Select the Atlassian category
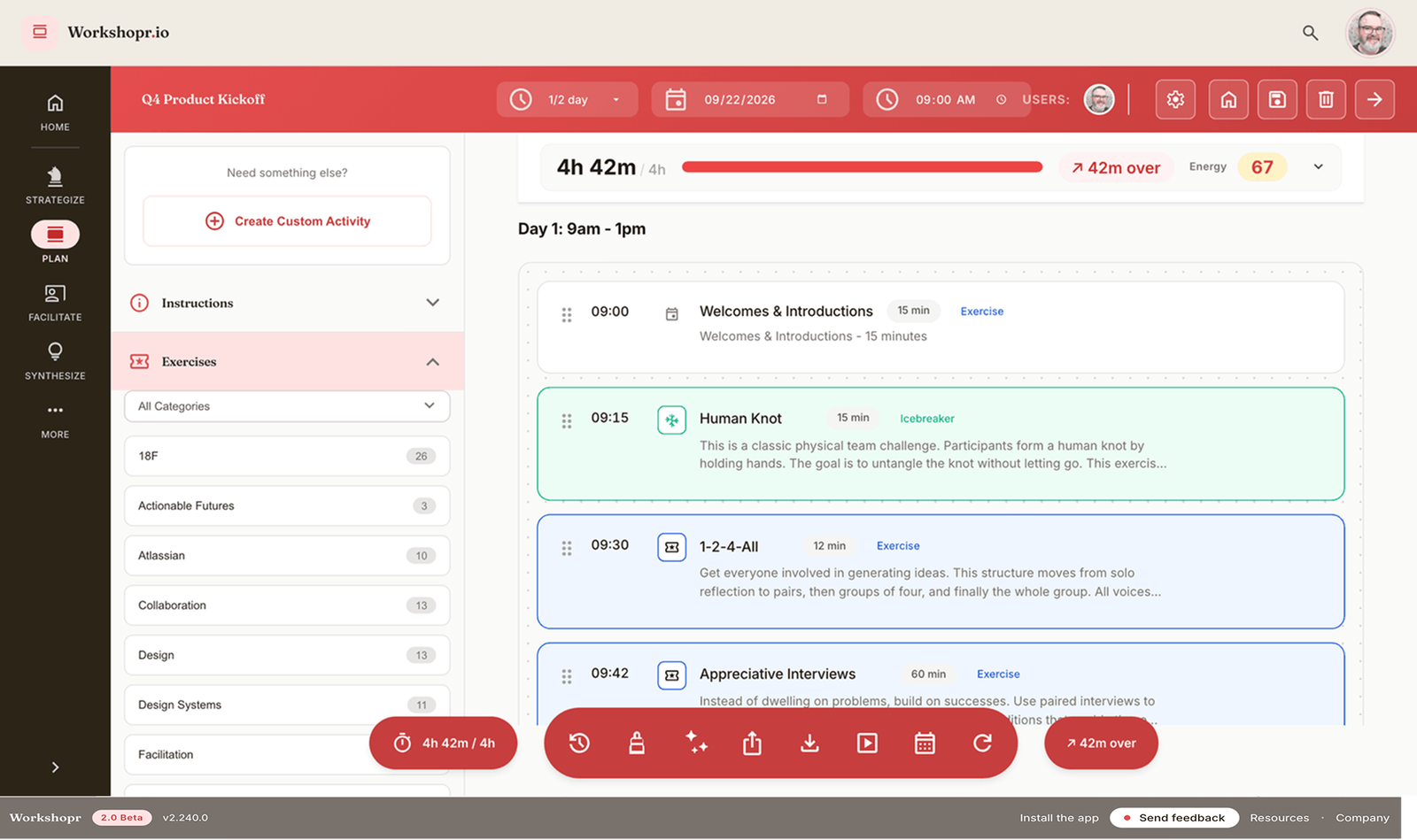Image resolution: width=1417 pixels, height=840 pixels. pos(287,556)
